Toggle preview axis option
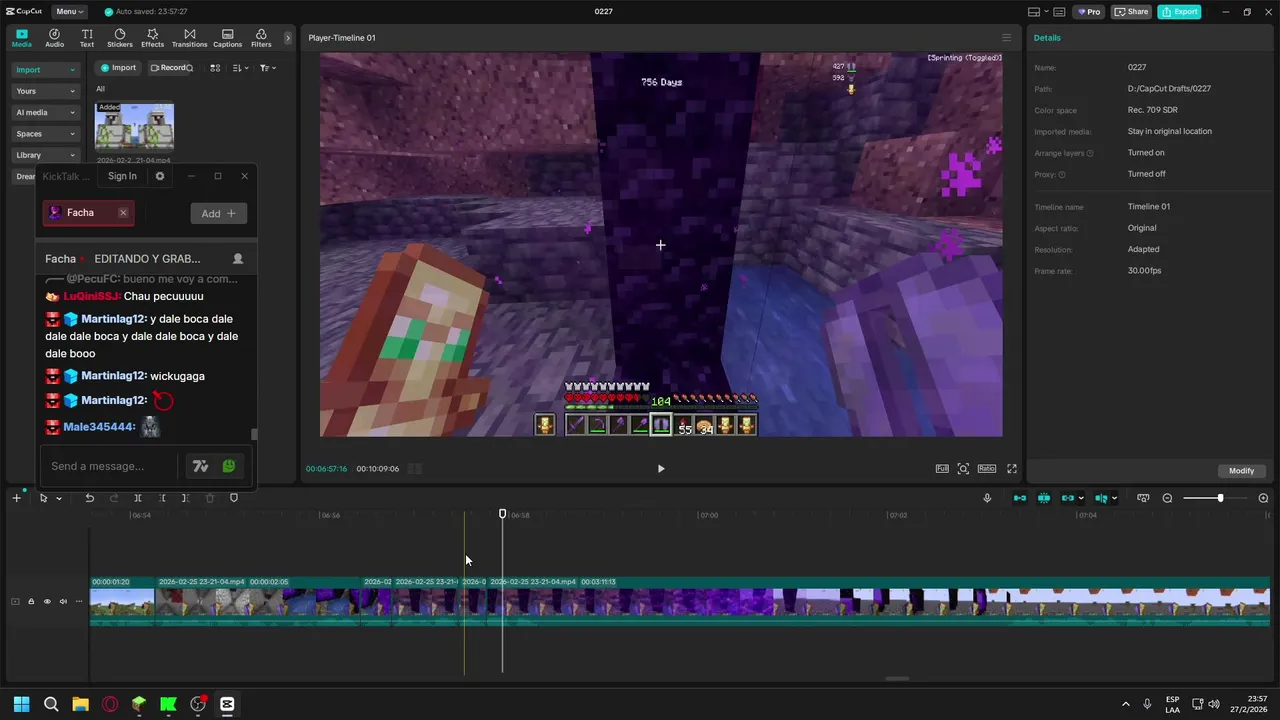Image resolution: width=1280 pixels, height=720 pixels. tap(1101, 498)
